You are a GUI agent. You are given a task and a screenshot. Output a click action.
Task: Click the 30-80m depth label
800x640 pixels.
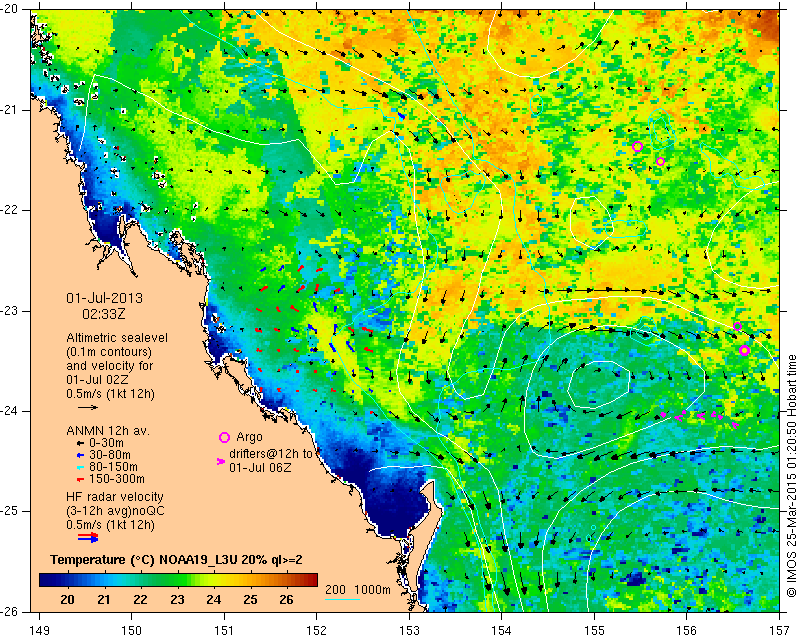point(110,455)
